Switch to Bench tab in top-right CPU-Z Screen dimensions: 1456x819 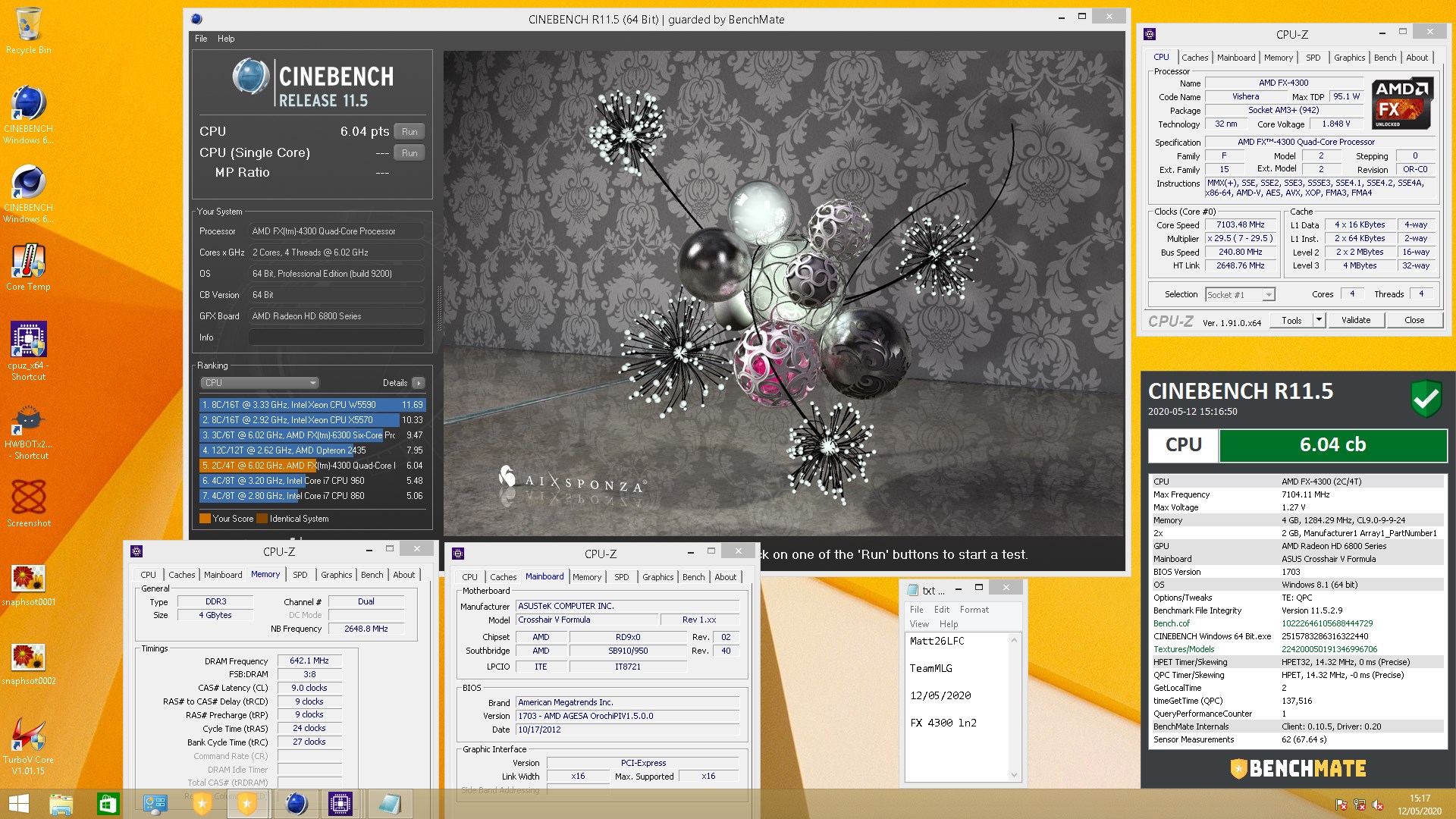1385,58
